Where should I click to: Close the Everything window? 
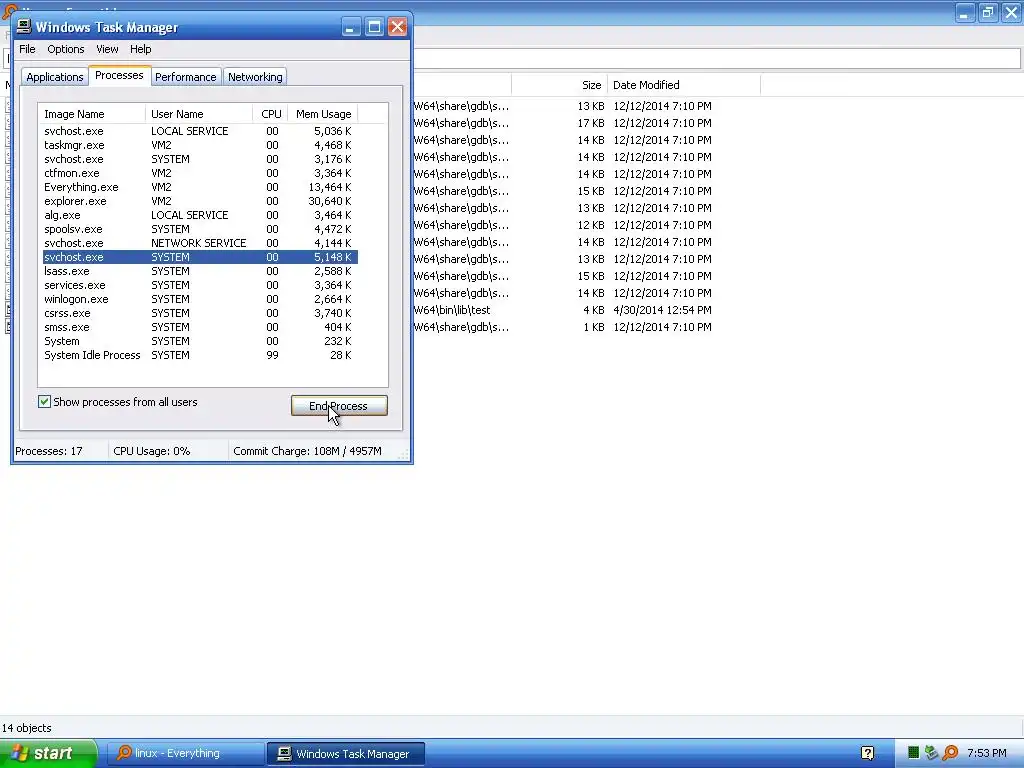(x=1011, y=12)
